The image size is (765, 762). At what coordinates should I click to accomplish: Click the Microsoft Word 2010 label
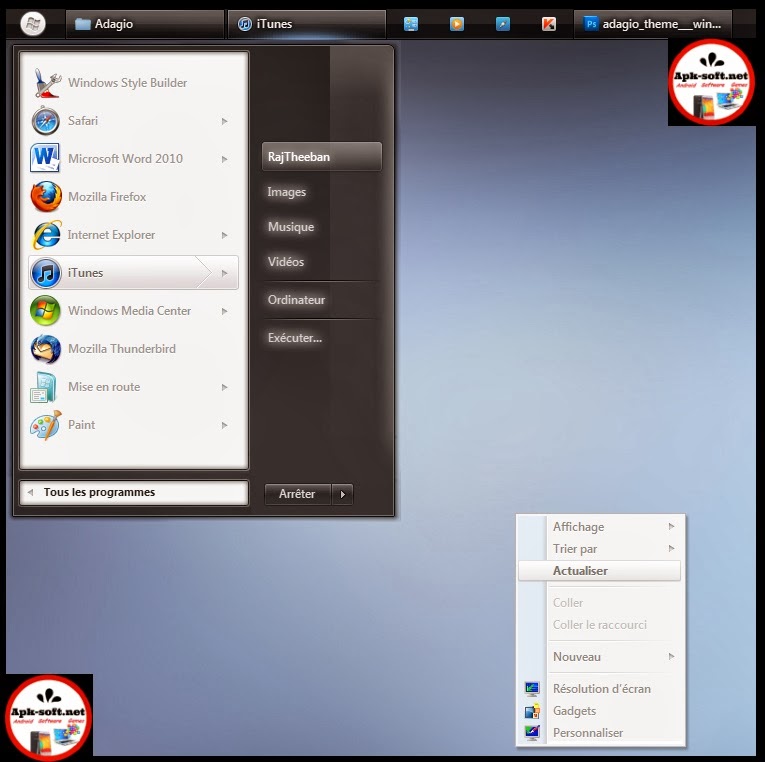click(125, 159)
